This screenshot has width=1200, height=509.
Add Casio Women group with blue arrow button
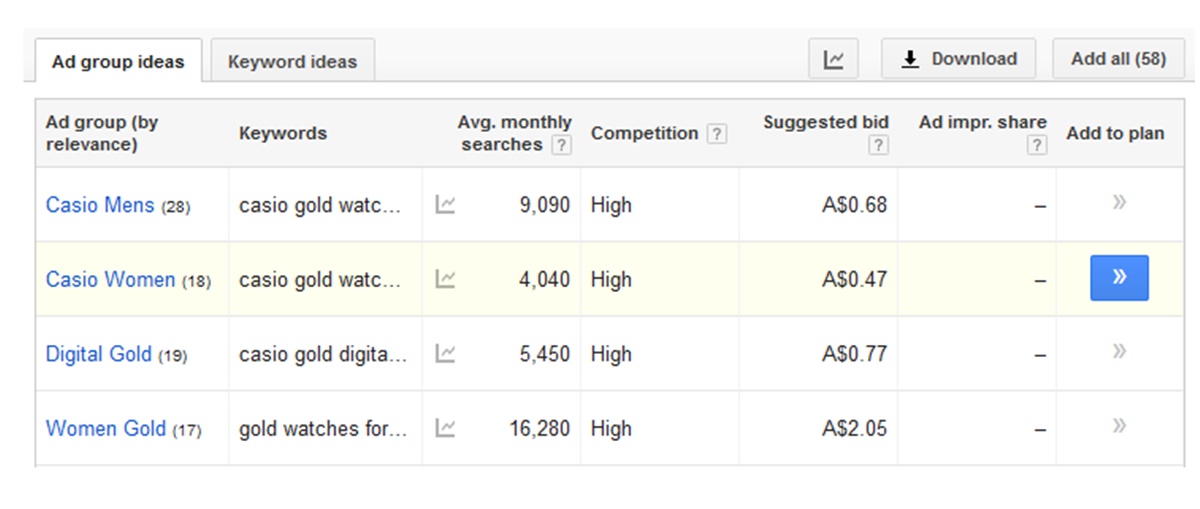click(1119, 278)
